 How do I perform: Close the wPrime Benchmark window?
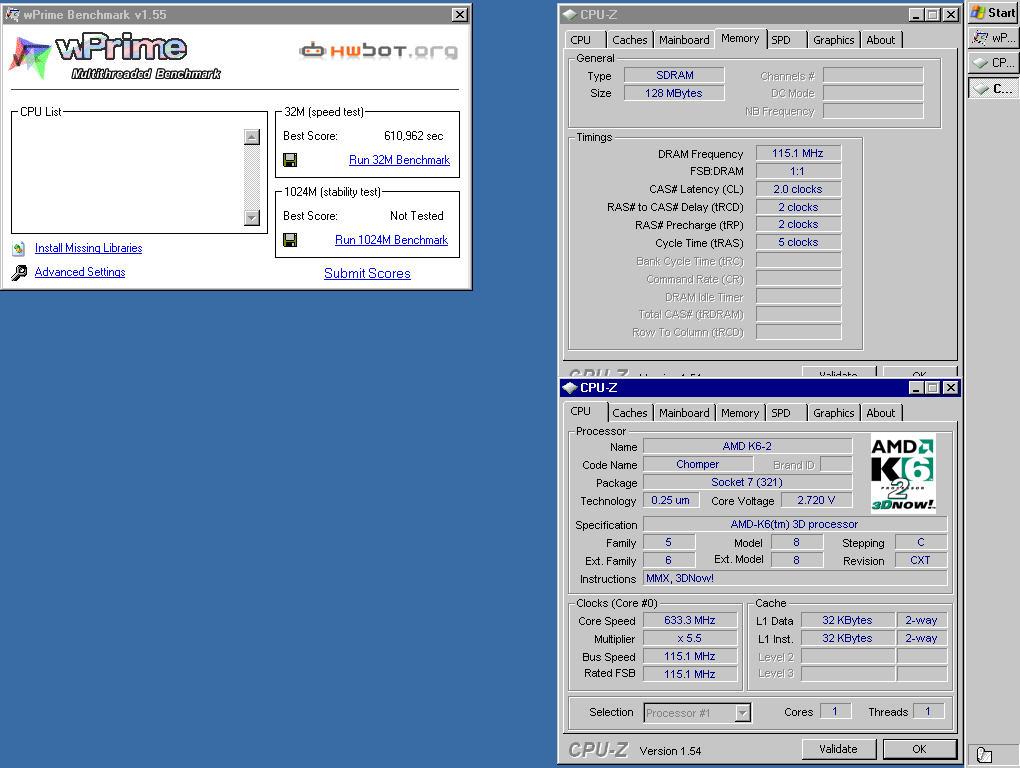point(459,14)
